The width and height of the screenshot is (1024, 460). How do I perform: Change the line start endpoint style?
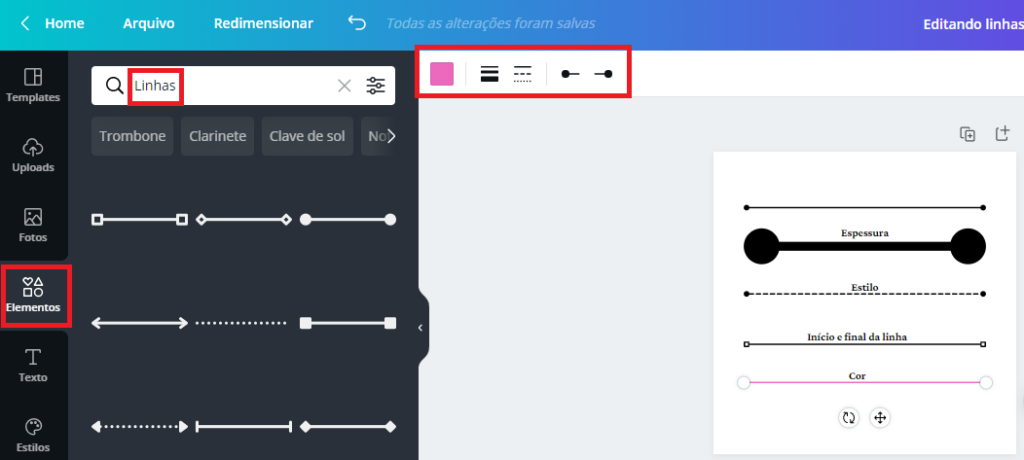570,74
